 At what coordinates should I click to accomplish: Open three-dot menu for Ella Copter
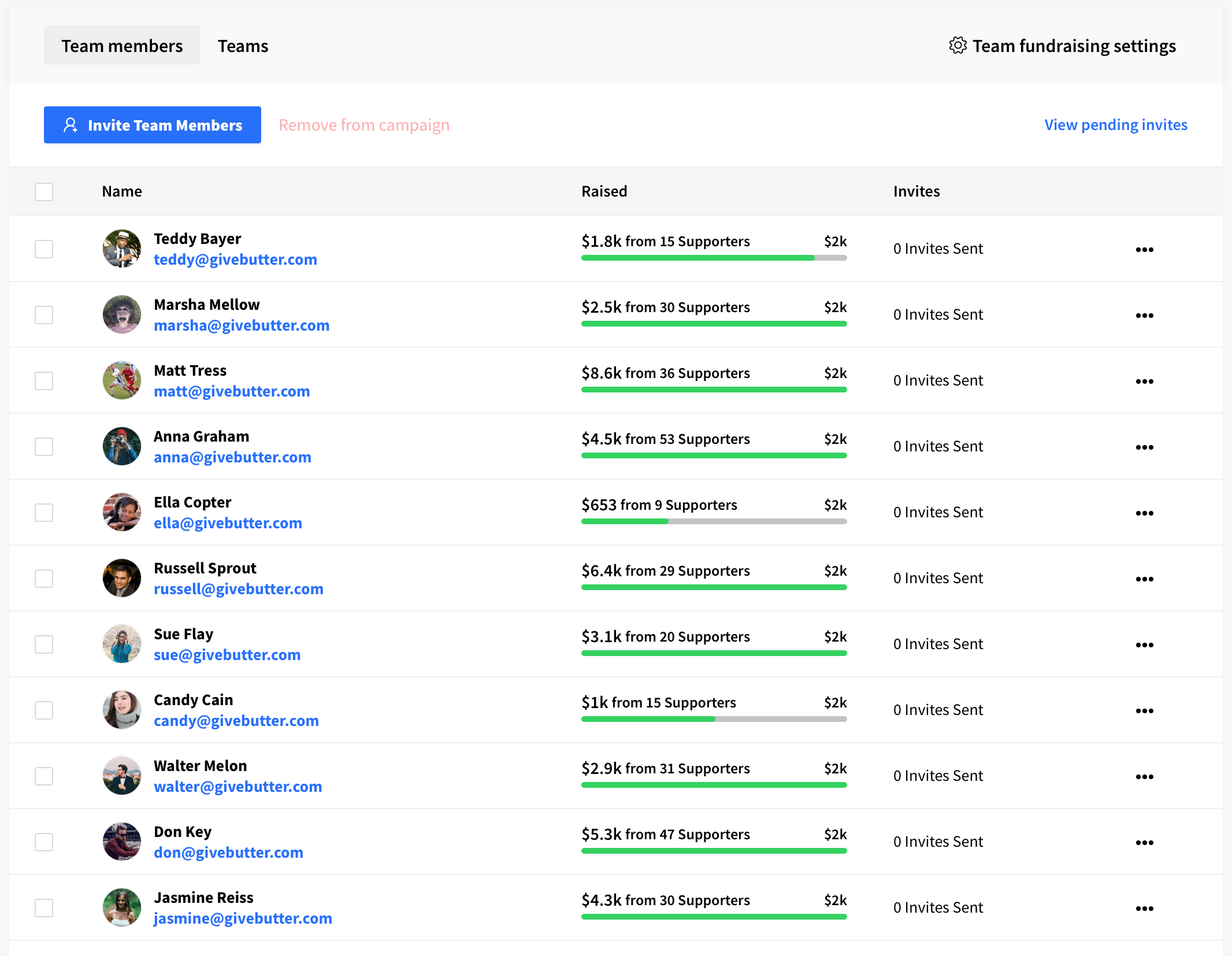click(1144, 513)
